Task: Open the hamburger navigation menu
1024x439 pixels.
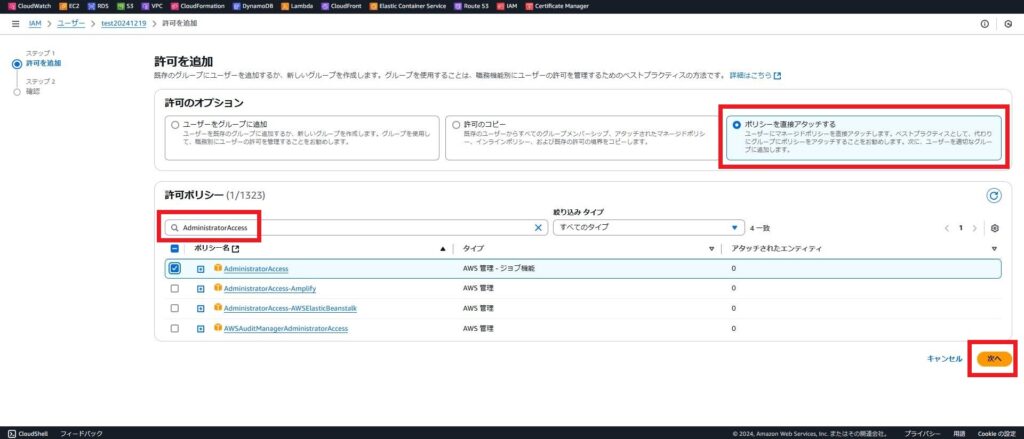Action: pyautogui.click(x=16, y=23)
